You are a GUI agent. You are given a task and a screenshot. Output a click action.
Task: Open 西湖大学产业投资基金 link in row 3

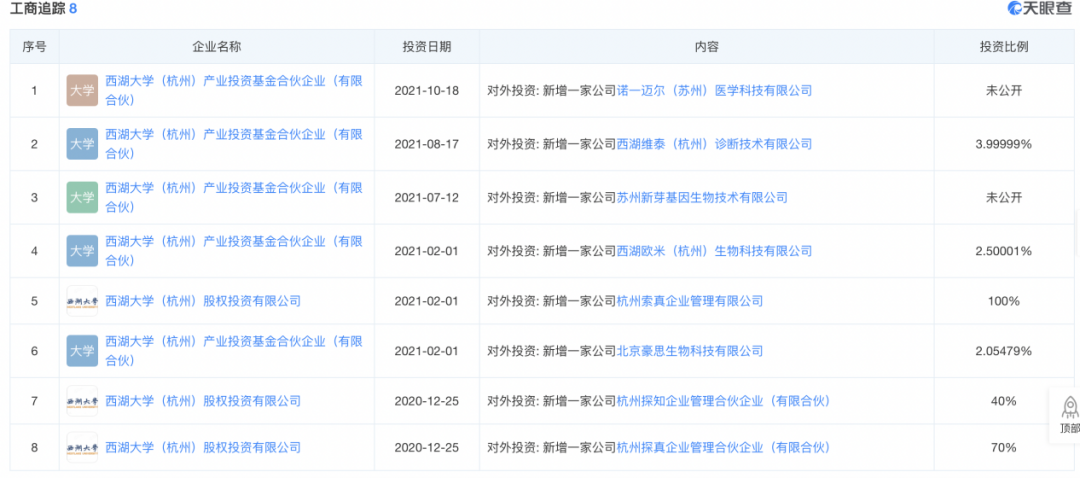(x=233, y=198)
